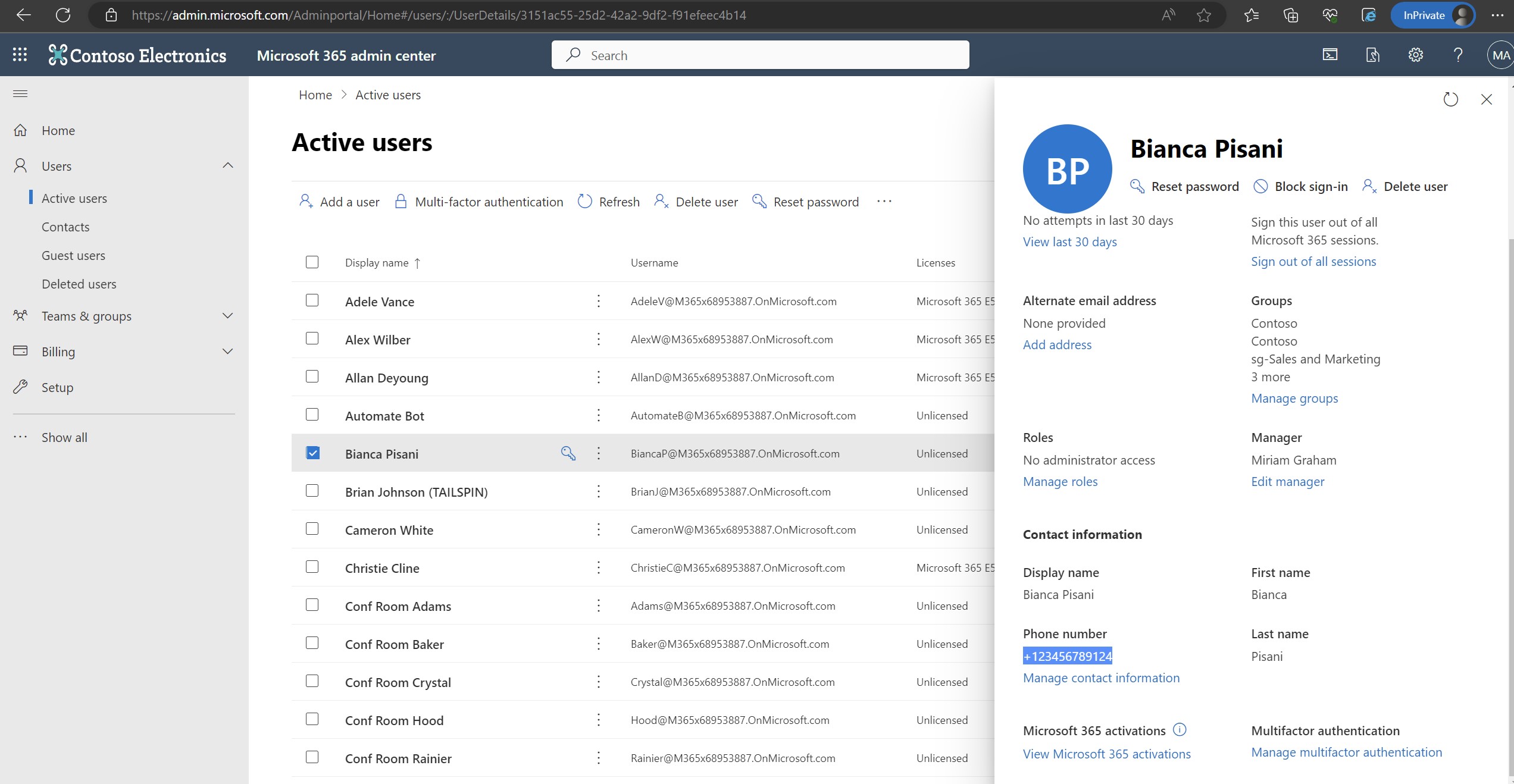
Task: Open browser Collections icon
Action: 1291,15
